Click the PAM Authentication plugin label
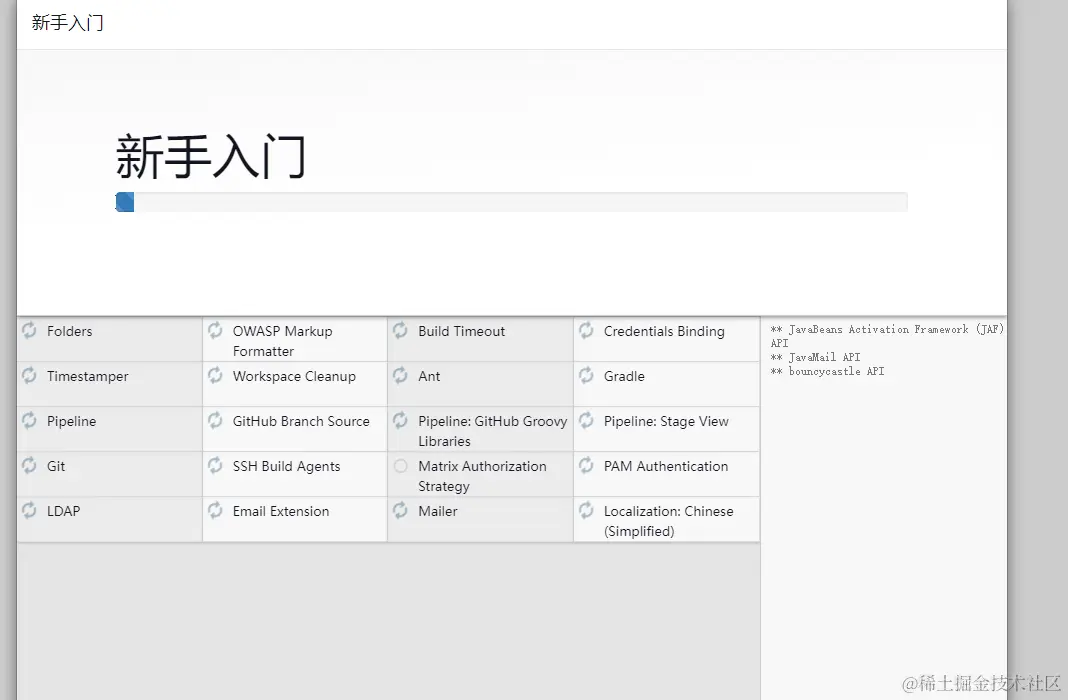1068x700 pixels. click(666, 466)
